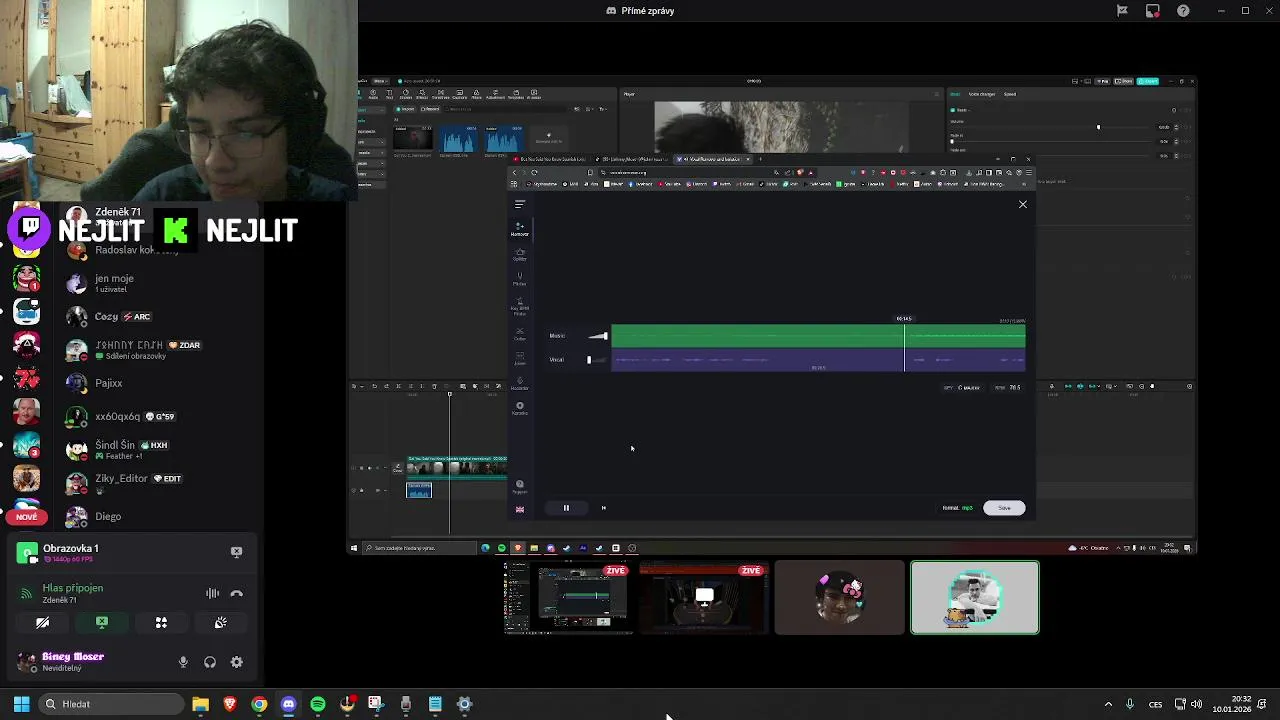Select first live stream thumbnail

pos(568,597)
